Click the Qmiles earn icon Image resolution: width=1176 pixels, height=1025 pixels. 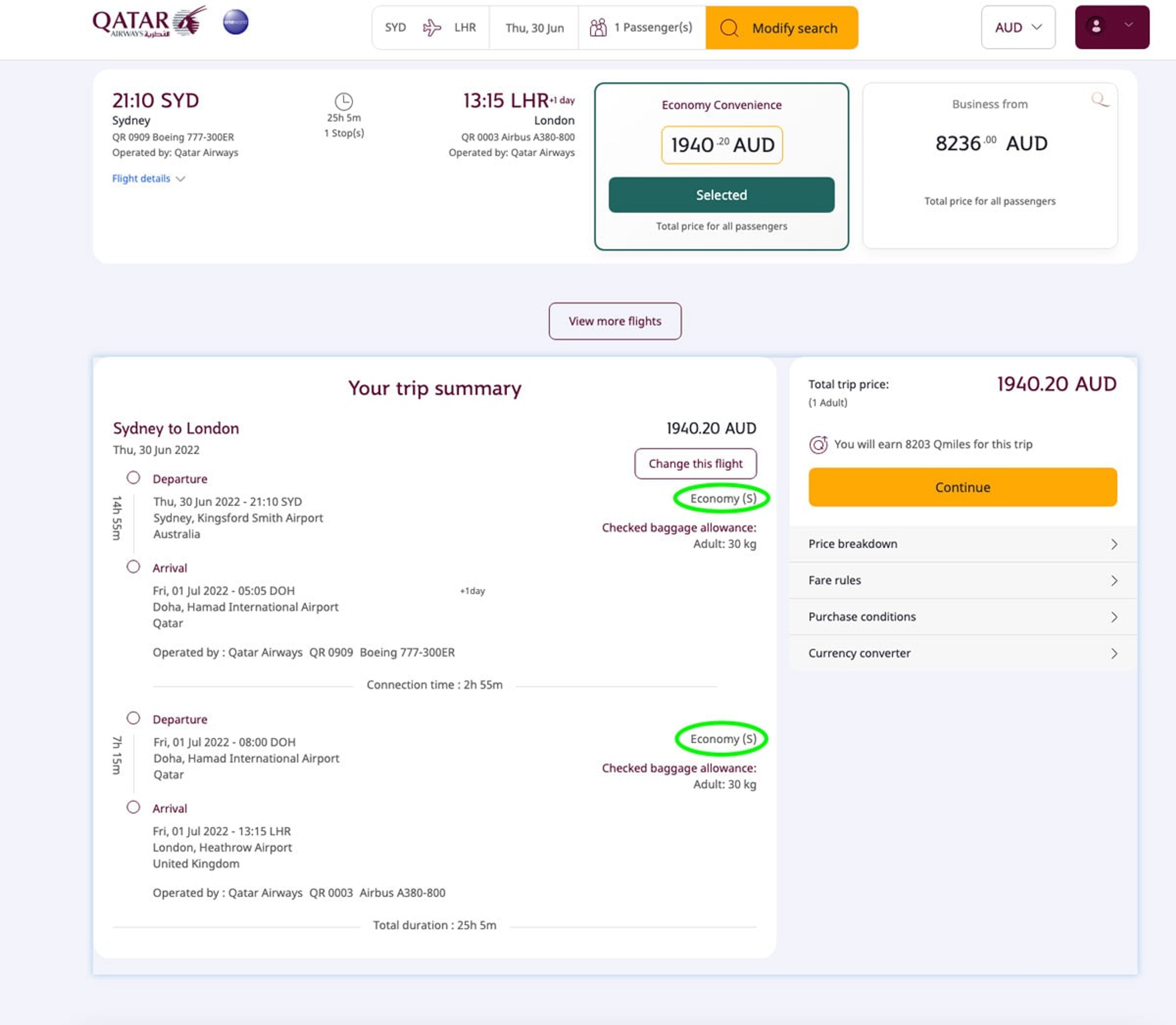819,444
